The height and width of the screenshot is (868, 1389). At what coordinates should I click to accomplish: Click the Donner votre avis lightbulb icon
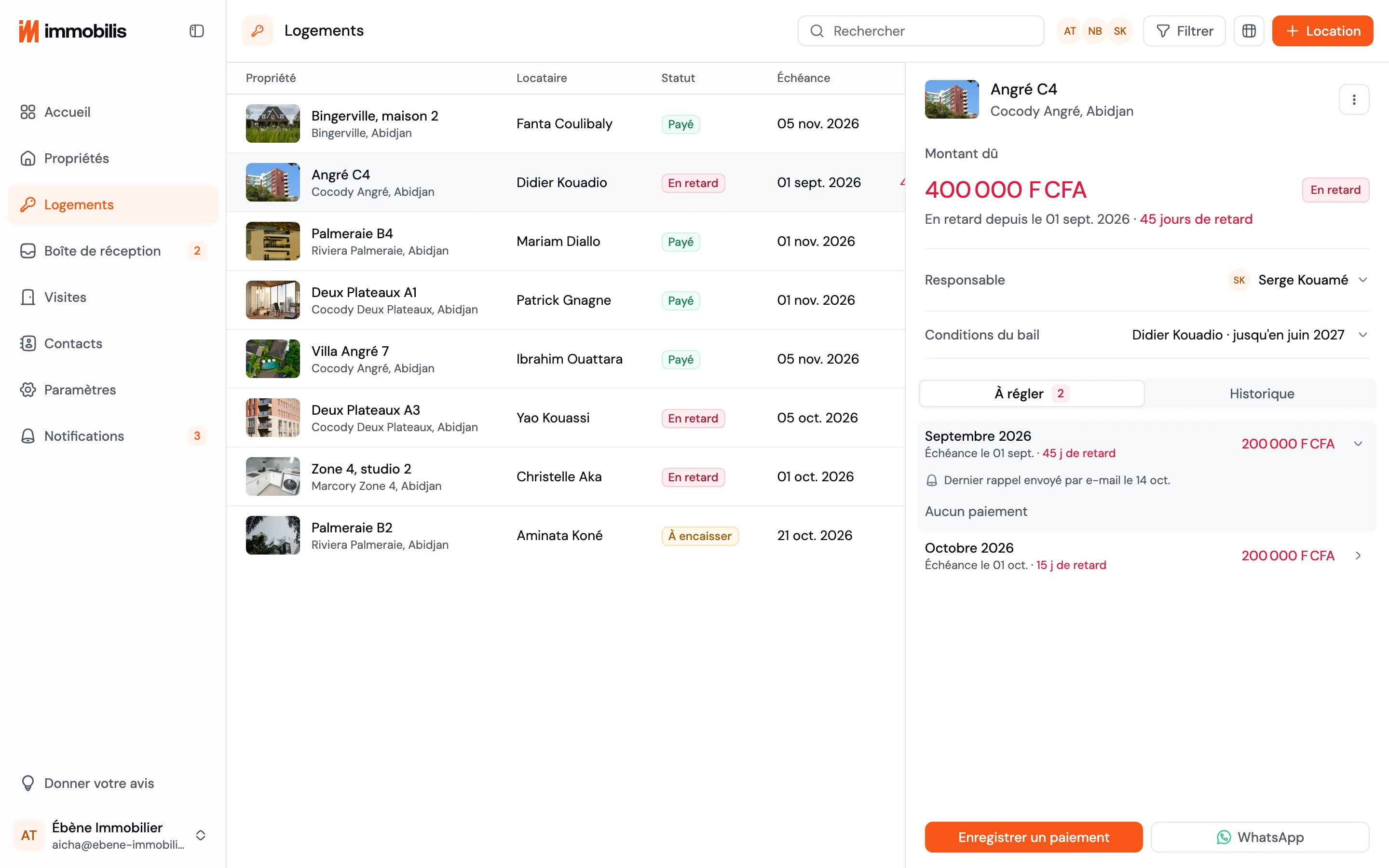28,783
